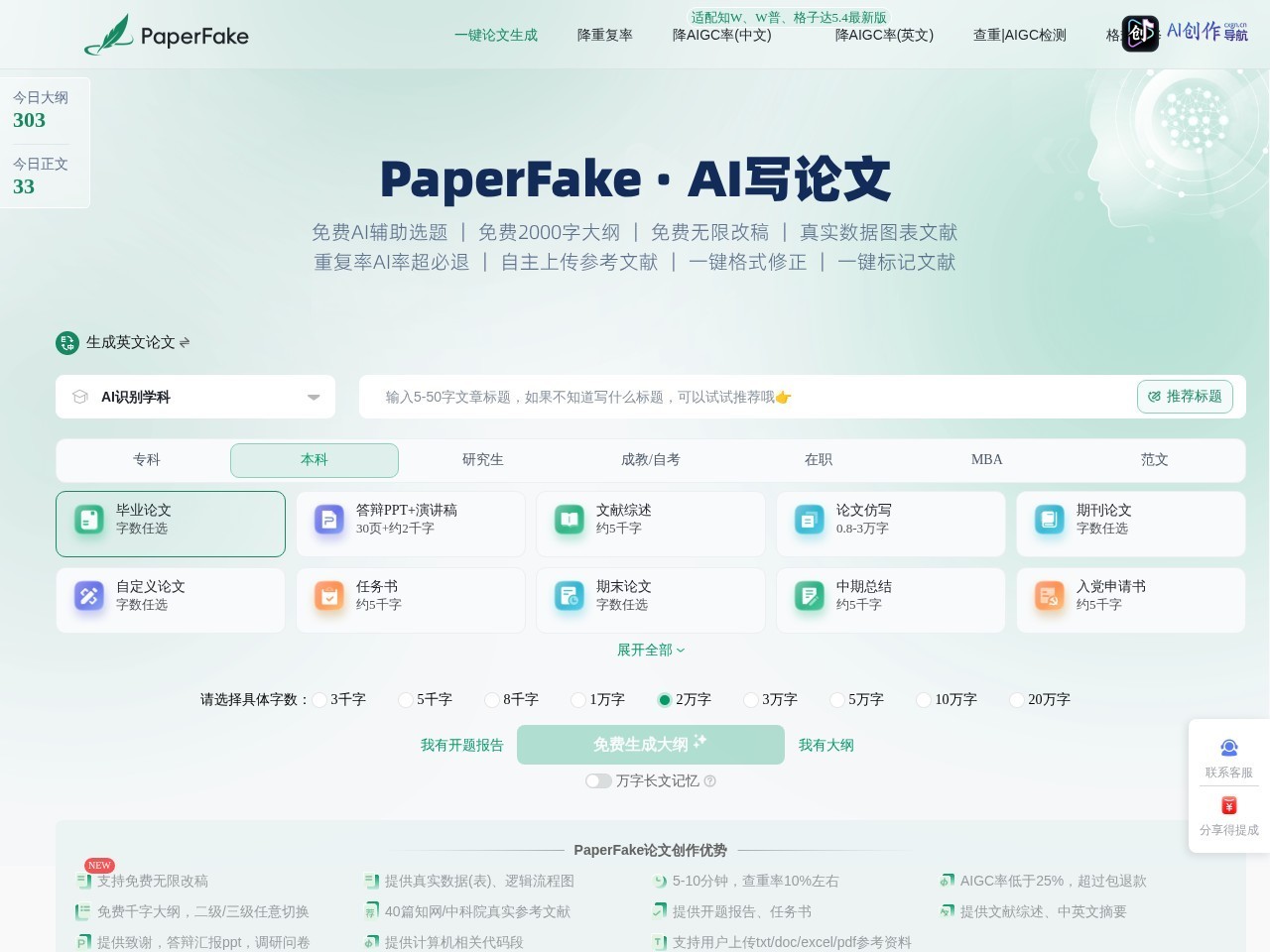Click the 我有大纲 link
The height and width of the screenshot is (952, 1270).
(826, 745)
